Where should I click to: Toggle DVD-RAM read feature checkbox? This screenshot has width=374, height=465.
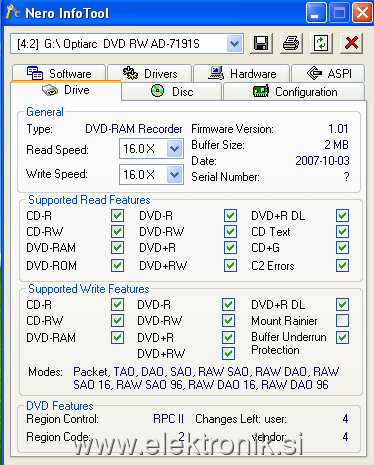[117, 248]
